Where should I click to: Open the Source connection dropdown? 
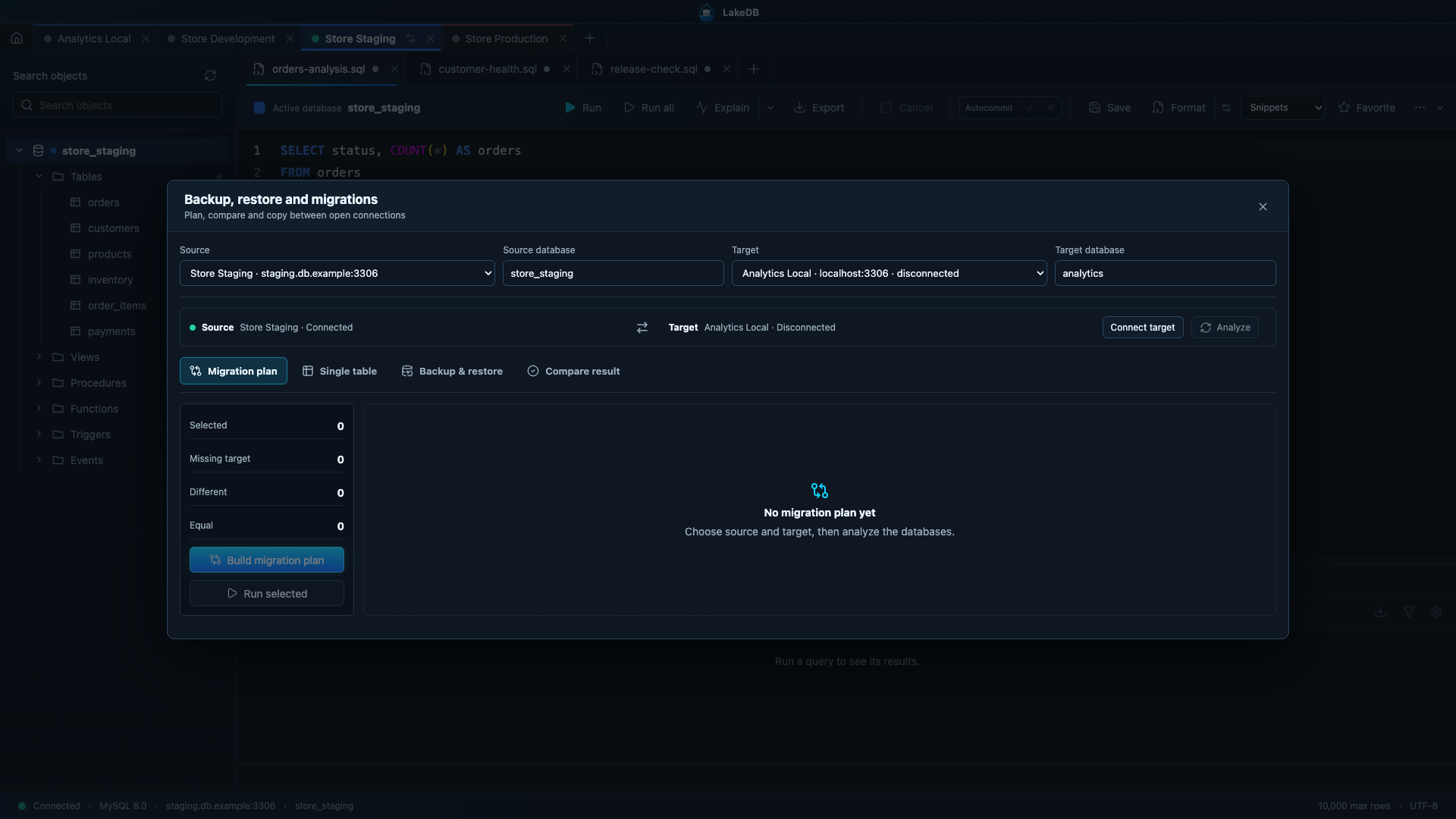click(337, 273)
